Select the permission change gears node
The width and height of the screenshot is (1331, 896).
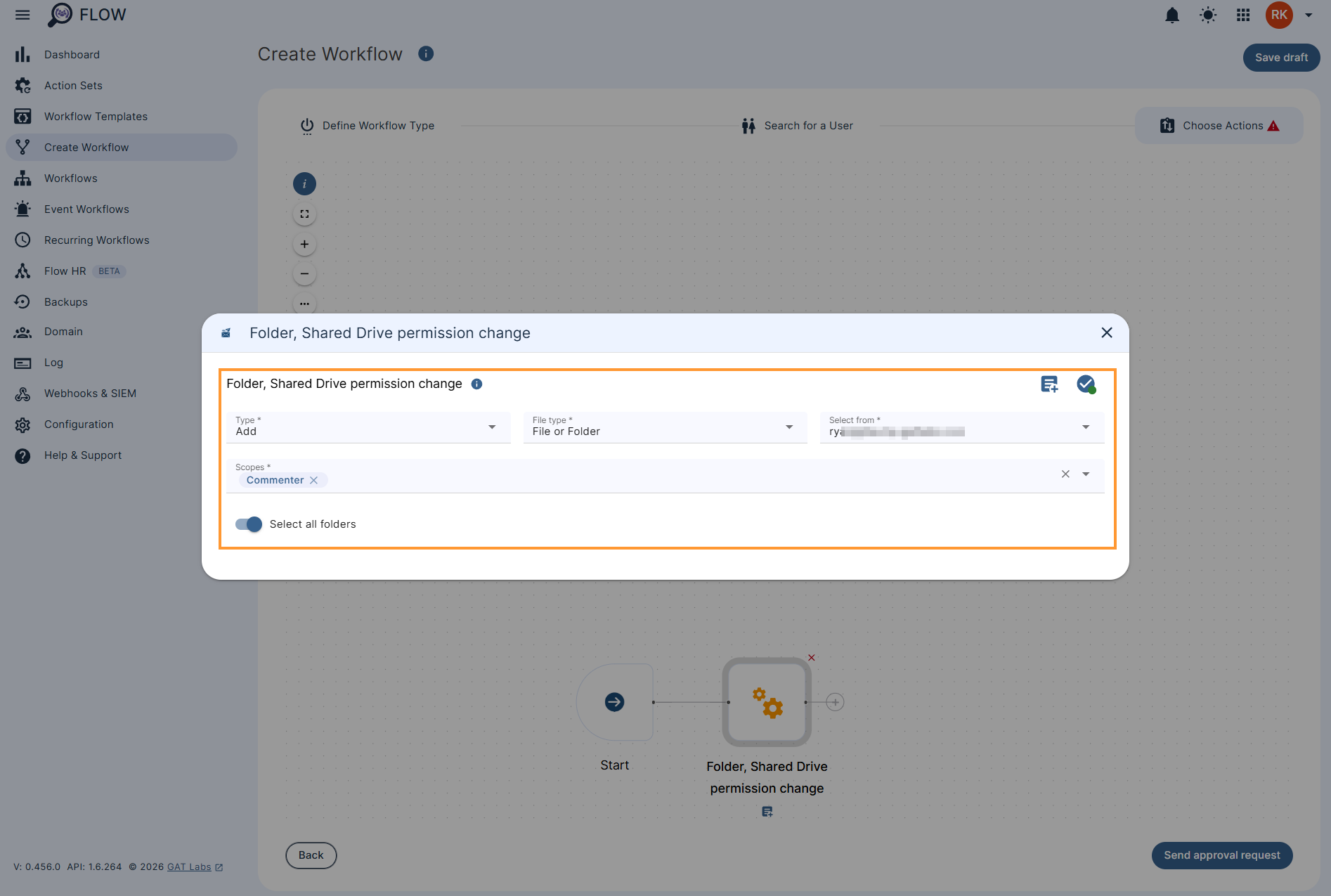click(x=767, y=702)
